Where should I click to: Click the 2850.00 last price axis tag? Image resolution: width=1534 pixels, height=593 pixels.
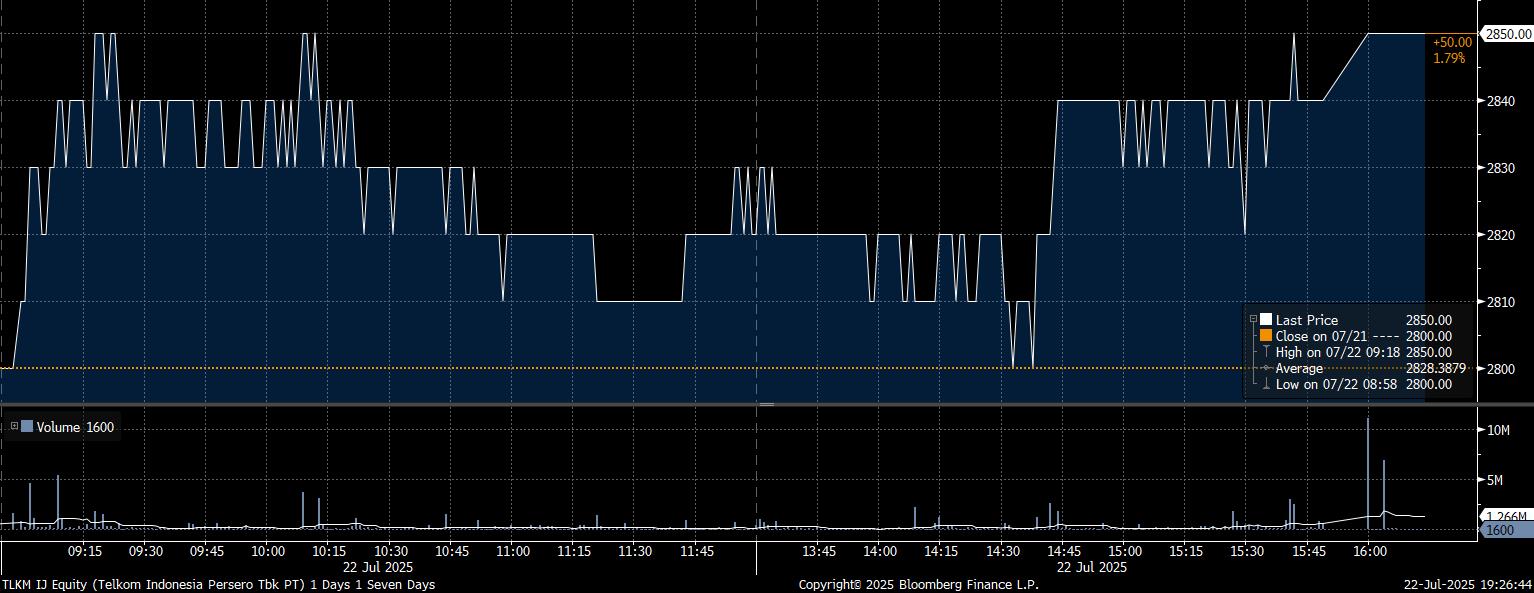pyautogui.click(x=1508, y=34)
